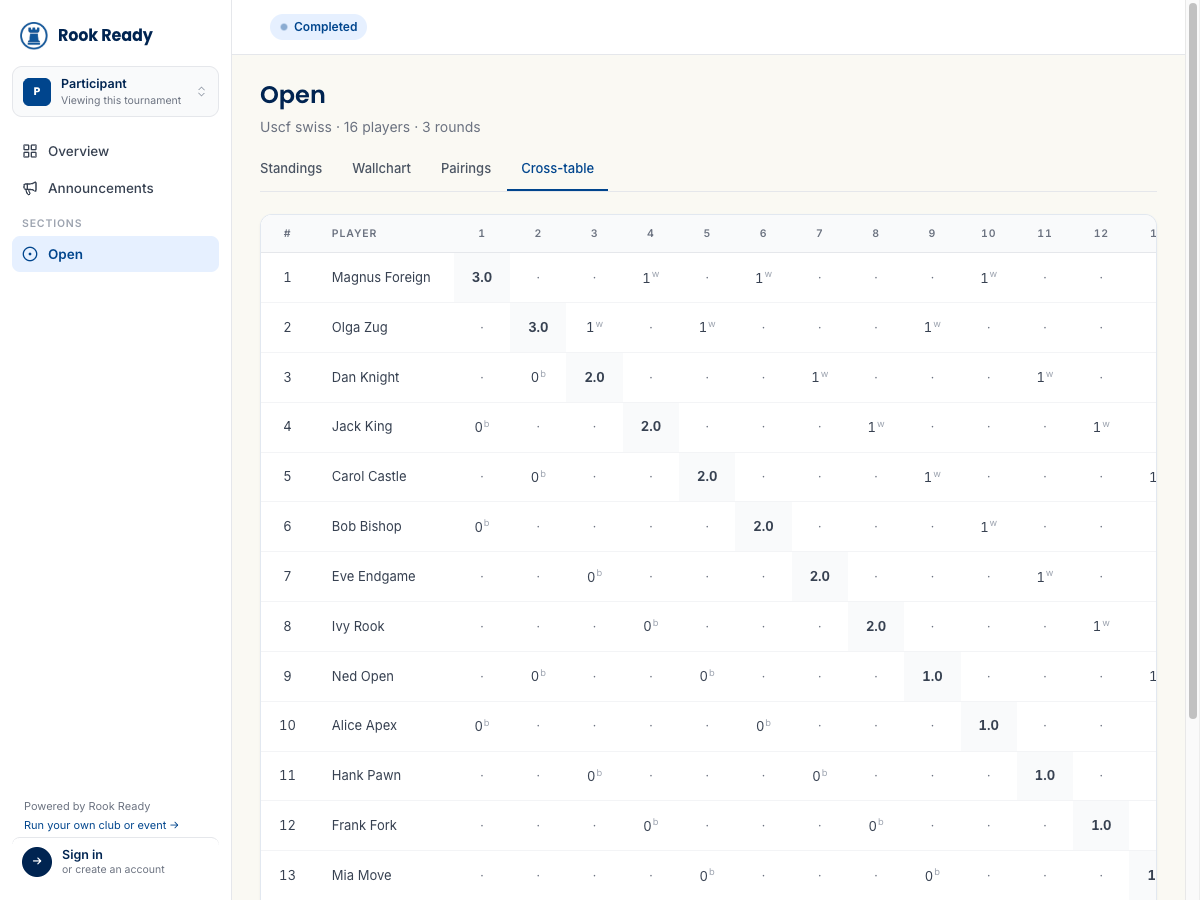Click the Rook Ready logo icon

tap(34, 36)
